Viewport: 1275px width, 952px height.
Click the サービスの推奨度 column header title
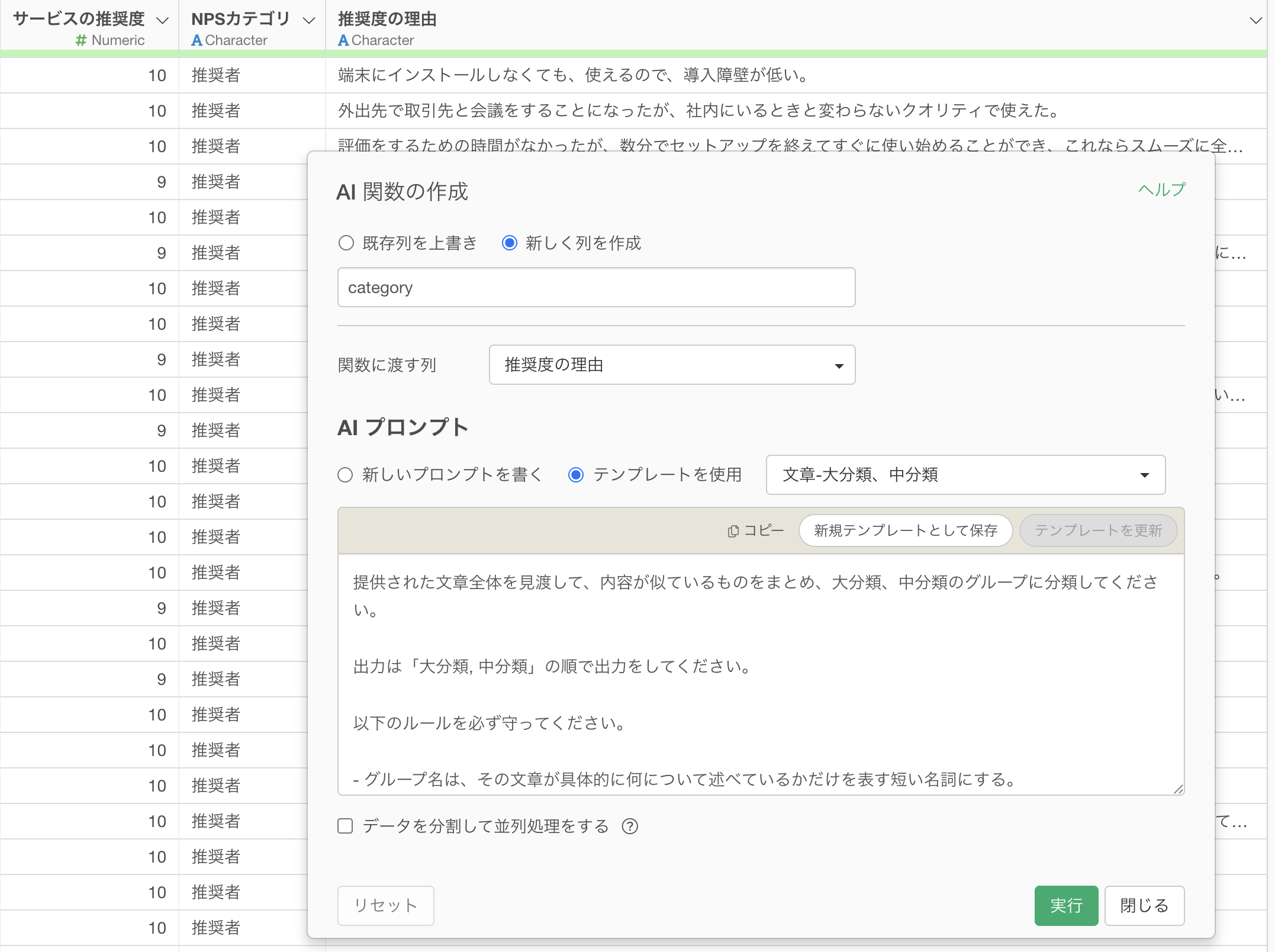point(79,19)
